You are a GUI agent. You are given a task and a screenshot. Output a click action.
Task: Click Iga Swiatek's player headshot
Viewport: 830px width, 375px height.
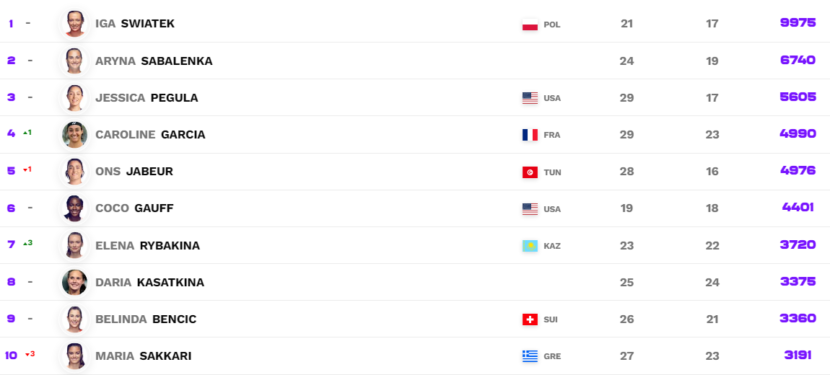click(x=75, y=24)
